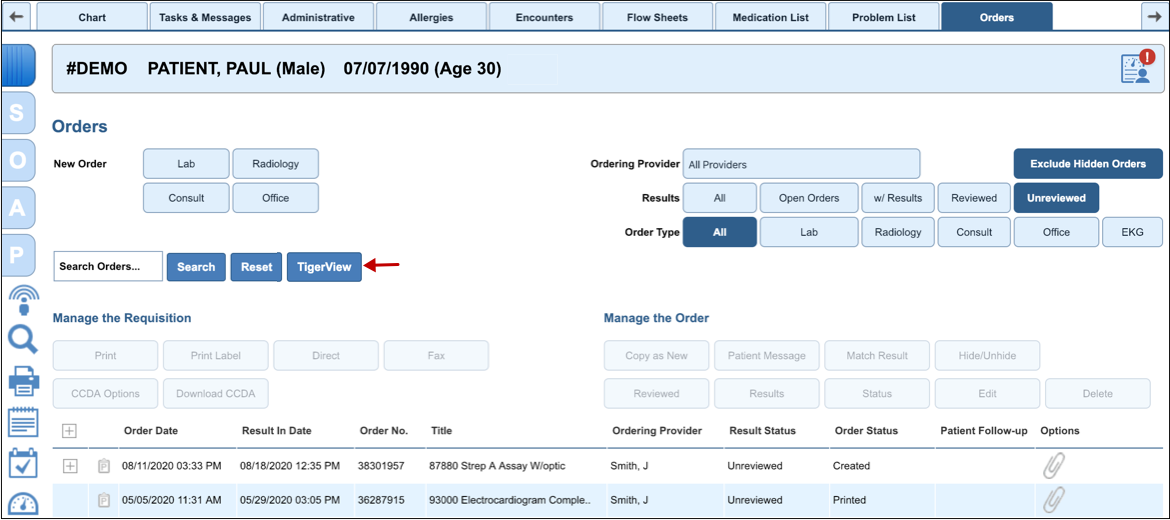Select order type Radiology filter
Image resolution: width=1170 pixels, height=520 pixels.
pos(898,232)
